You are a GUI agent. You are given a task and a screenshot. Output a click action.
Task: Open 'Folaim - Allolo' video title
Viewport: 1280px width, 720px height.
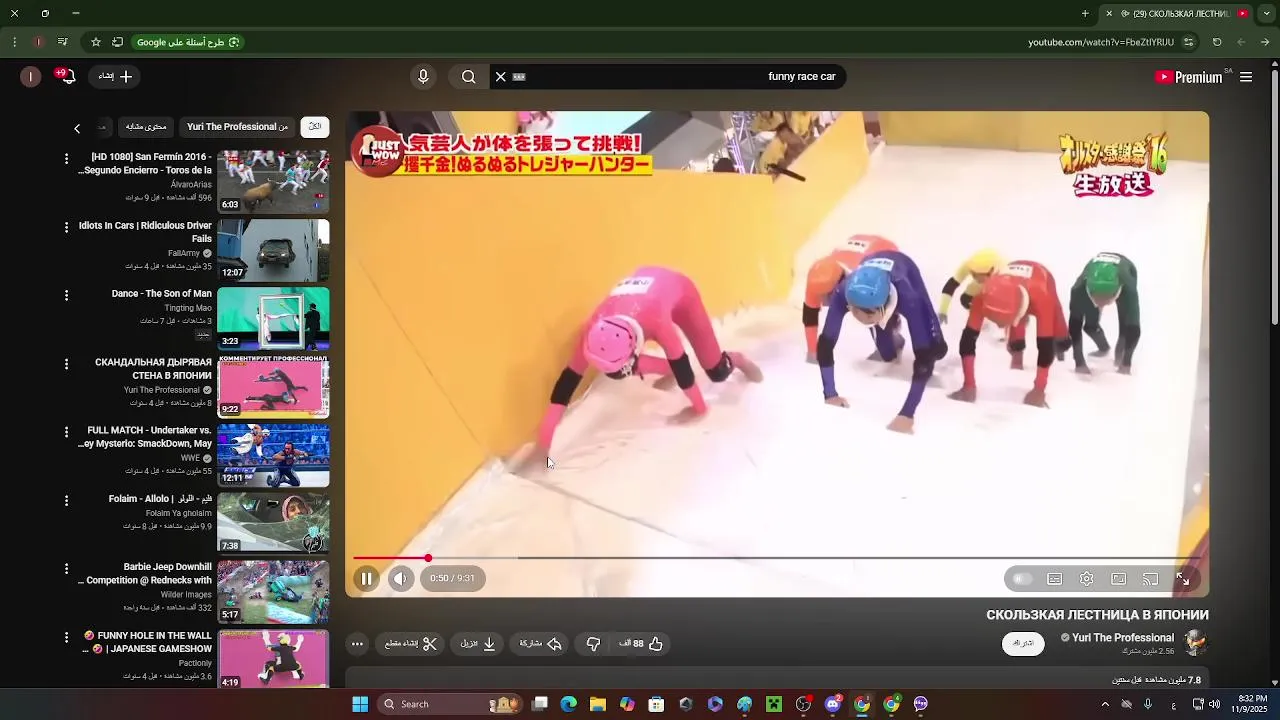tap(160, 499)
